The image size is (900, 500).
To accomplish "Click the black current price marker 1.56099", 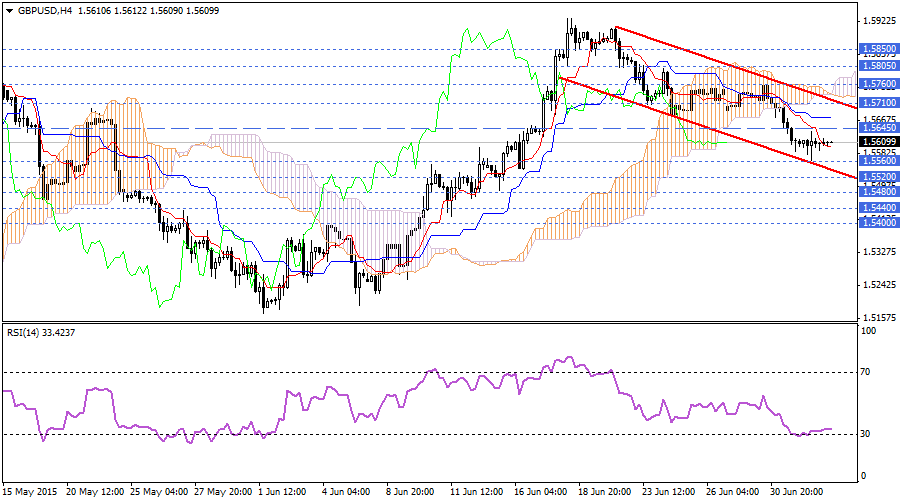I will click(877, 142).
